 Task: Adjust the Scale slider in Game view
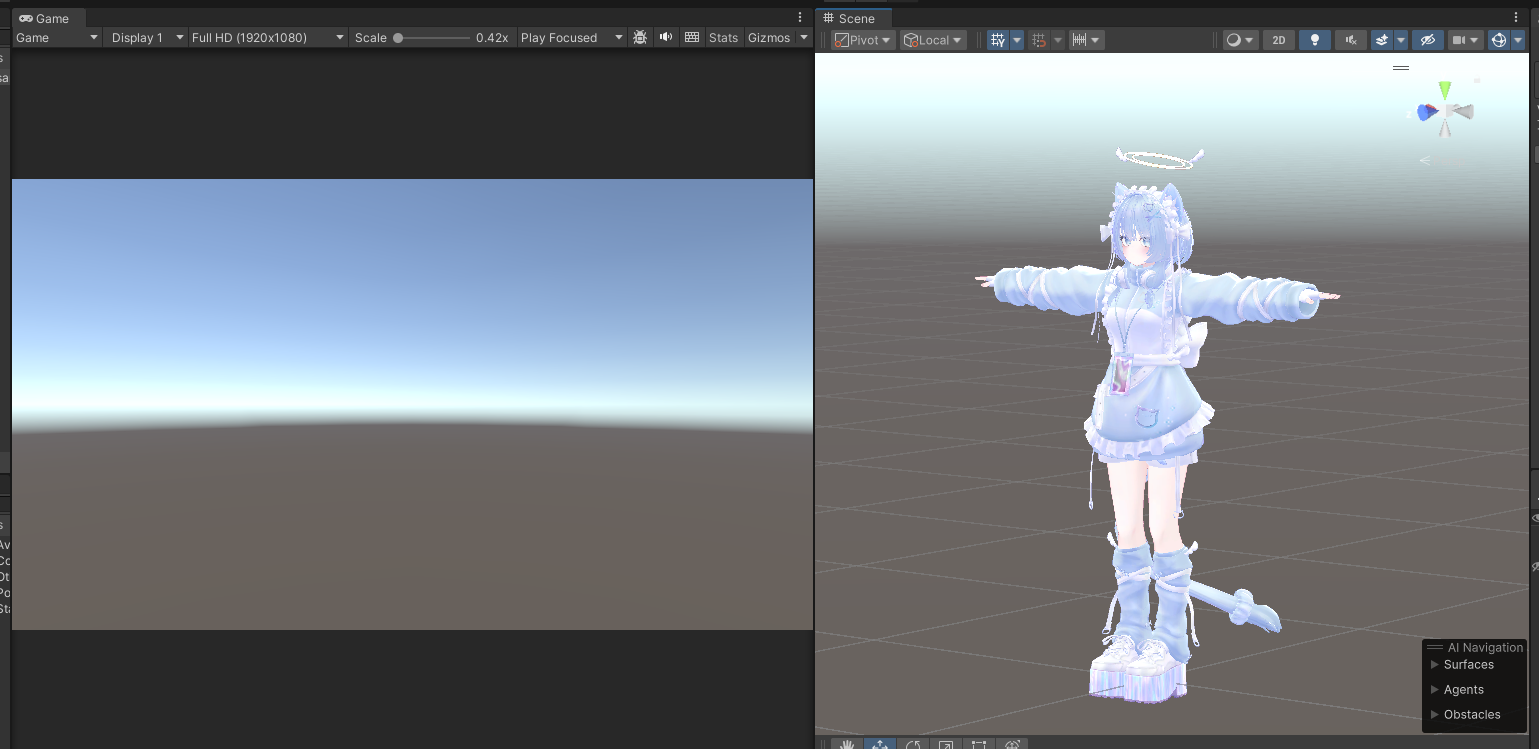(432, 38)
